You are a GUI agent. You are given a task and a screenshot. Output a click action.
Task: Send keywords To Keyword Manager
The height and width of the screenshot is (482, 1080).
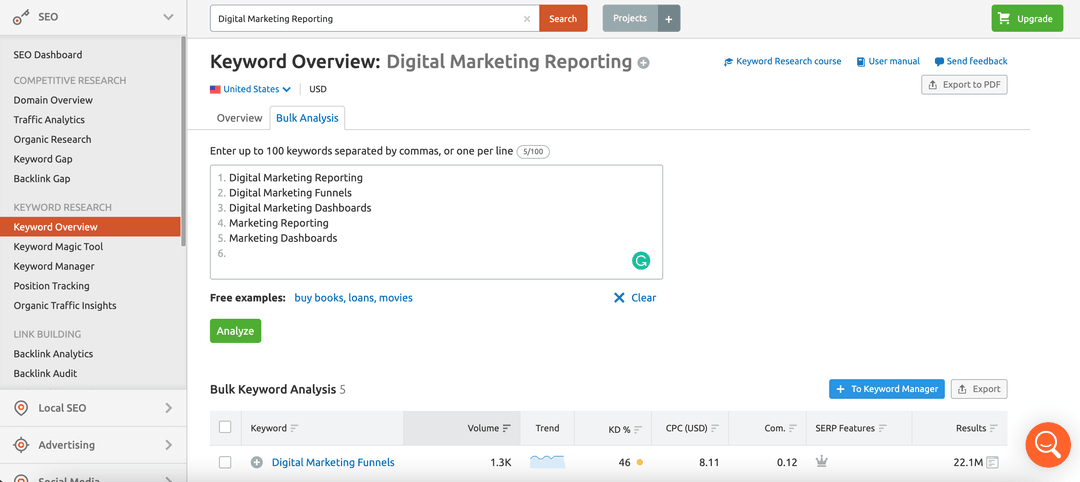(886, 389)
